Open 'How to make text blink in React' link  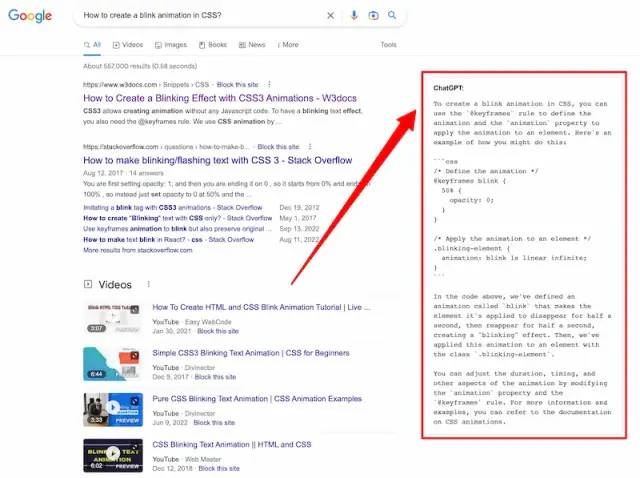pos(169,240)
